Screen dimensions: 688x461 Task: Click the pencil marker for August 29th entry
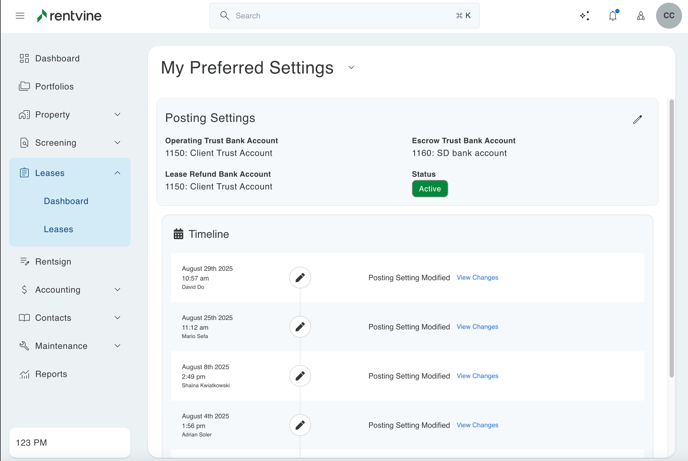coord(300,277)
